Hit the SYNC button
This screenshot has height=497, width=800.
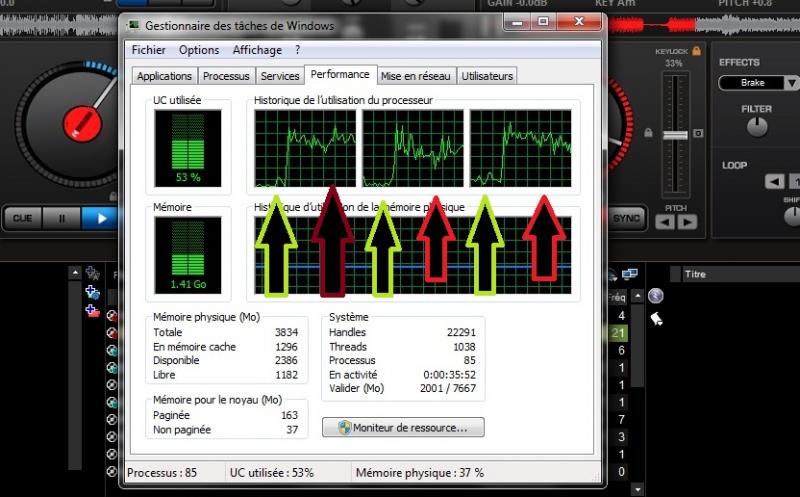coord(626,218)
